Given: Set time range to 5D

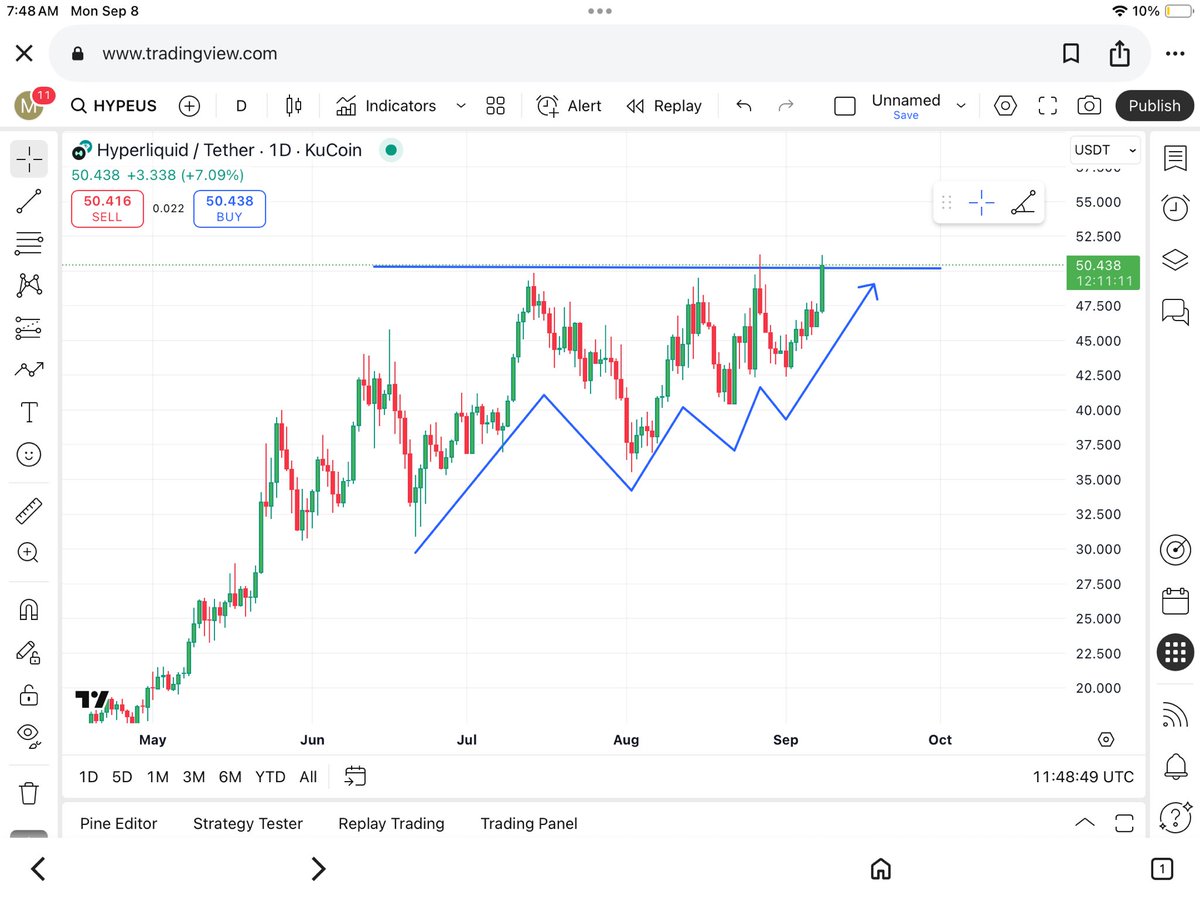Looking at the screenshot, I should point(121,776).
